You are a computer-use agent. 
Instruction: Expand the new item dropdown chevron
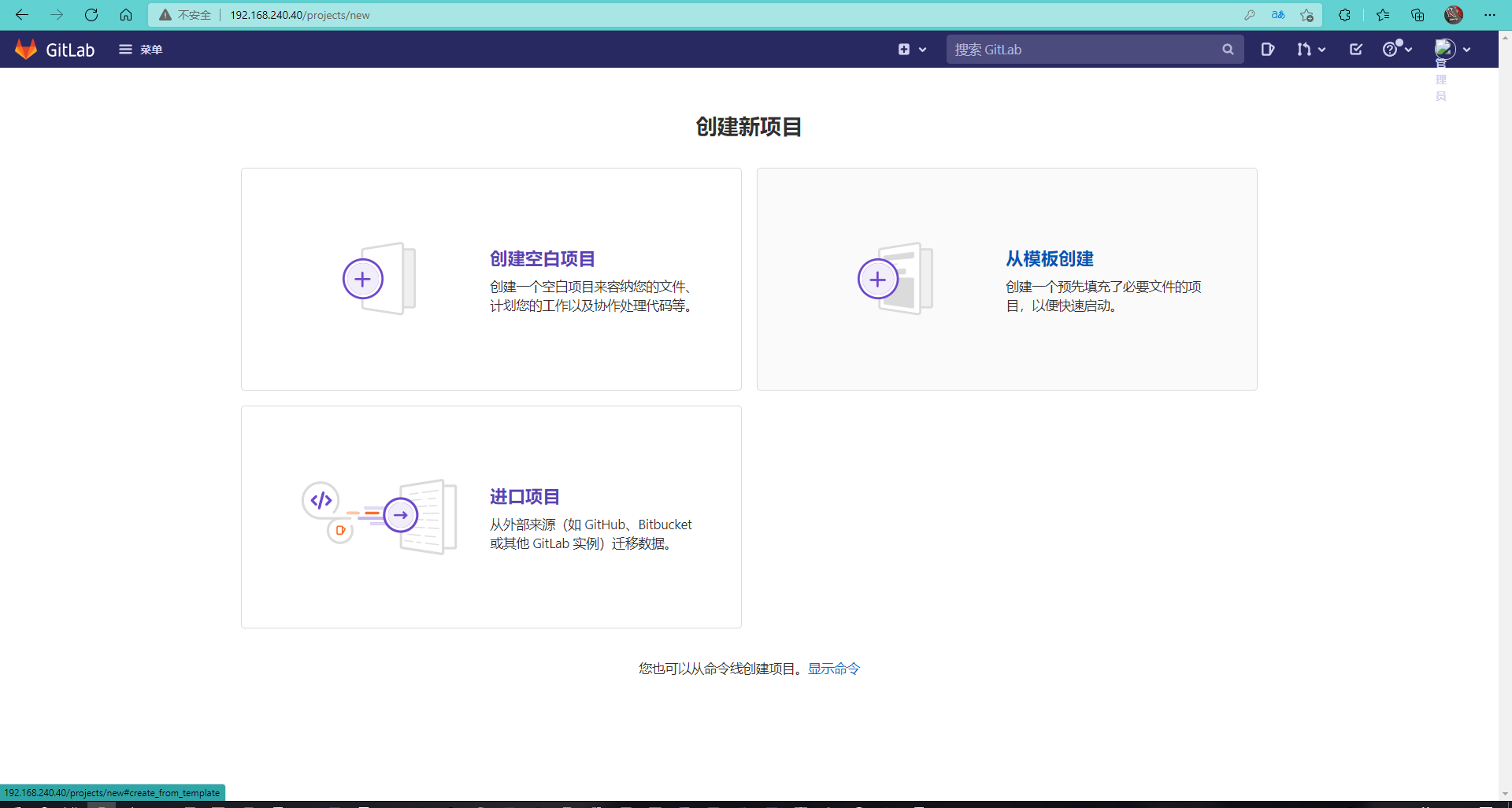tap(922, 49)
